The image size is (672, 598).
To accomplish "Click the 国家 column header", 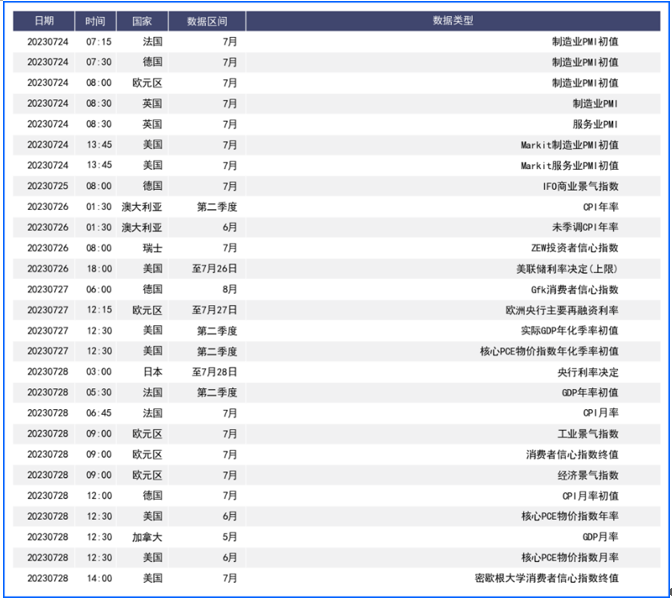I will [x=142, y=21].
